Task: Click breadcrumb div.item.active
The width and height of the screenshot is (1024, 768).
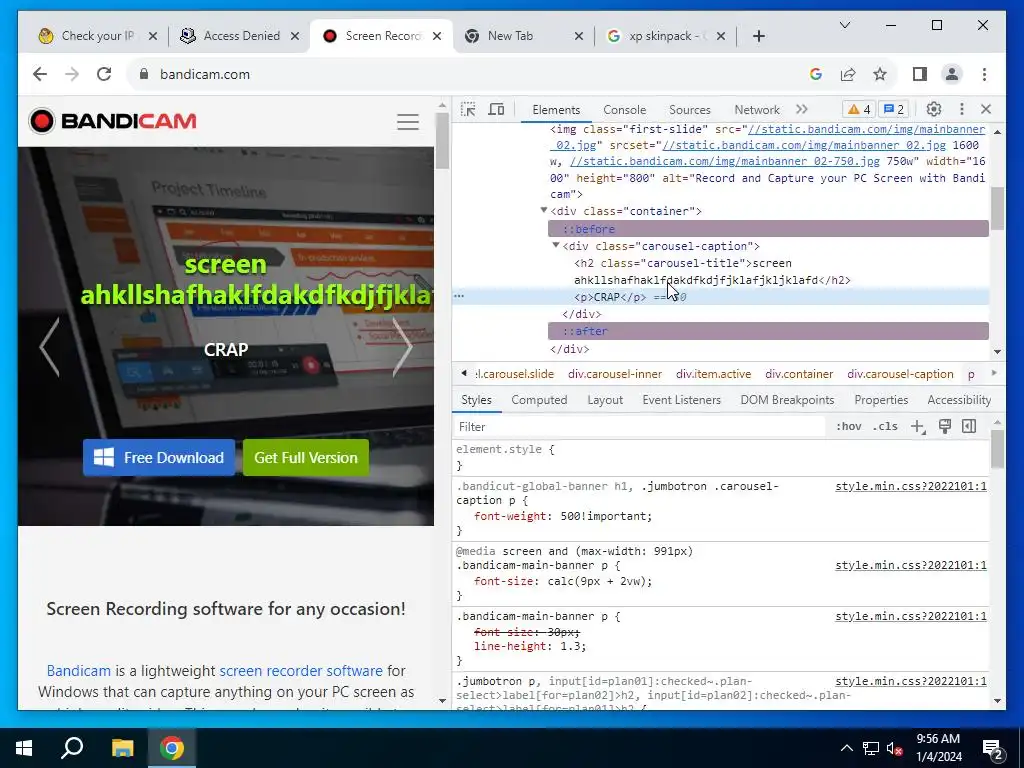Action: (713, 374)
